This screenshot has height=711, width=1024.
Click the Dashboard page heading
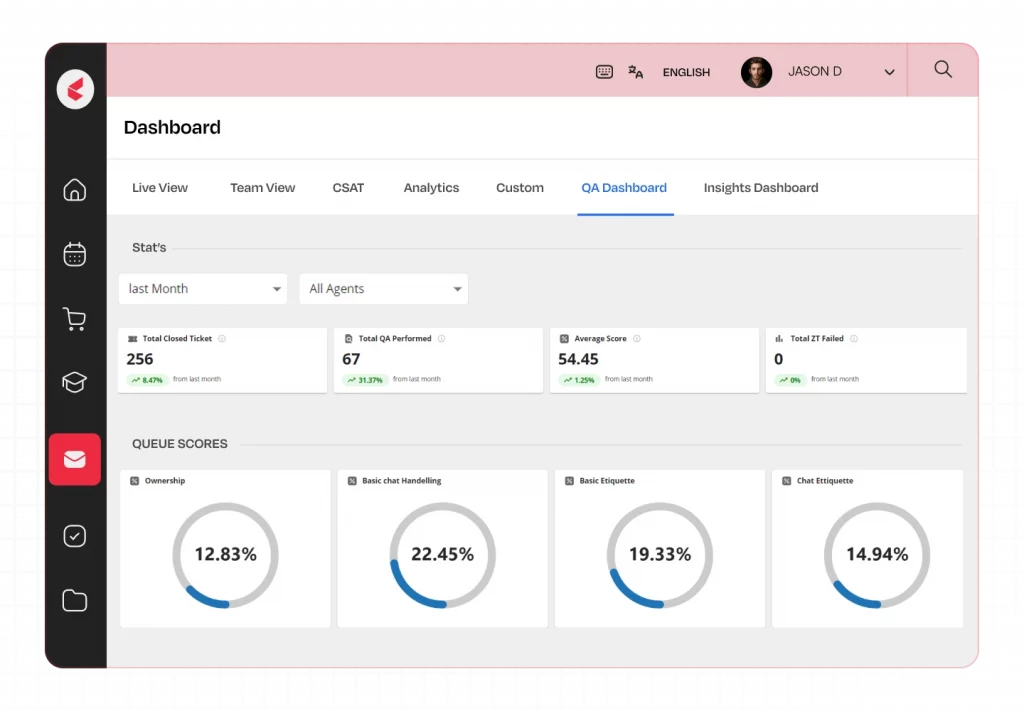click(172, 127)
